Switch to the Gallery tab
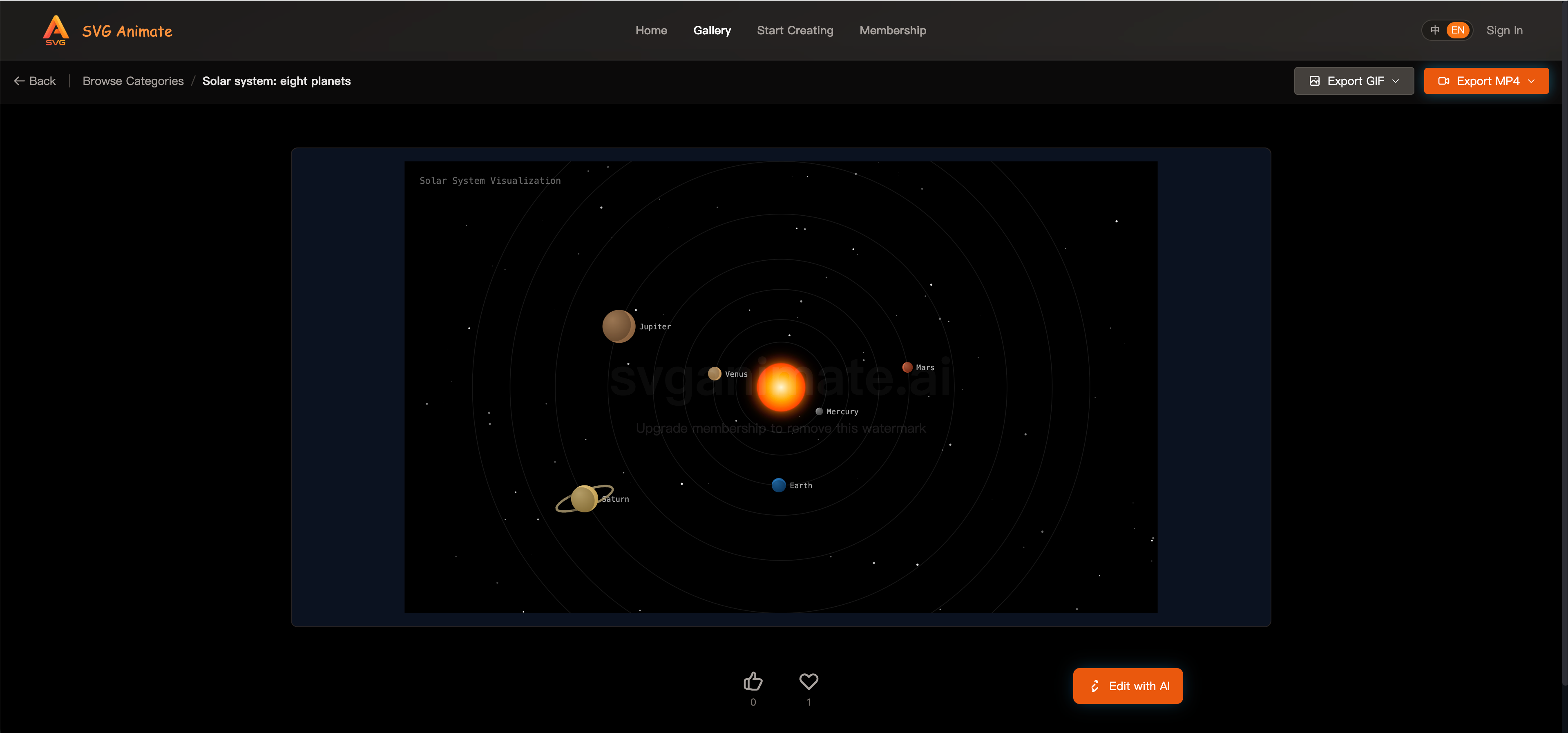The image size is (1568, 733). pyautogui.click(x=712, y=30)
